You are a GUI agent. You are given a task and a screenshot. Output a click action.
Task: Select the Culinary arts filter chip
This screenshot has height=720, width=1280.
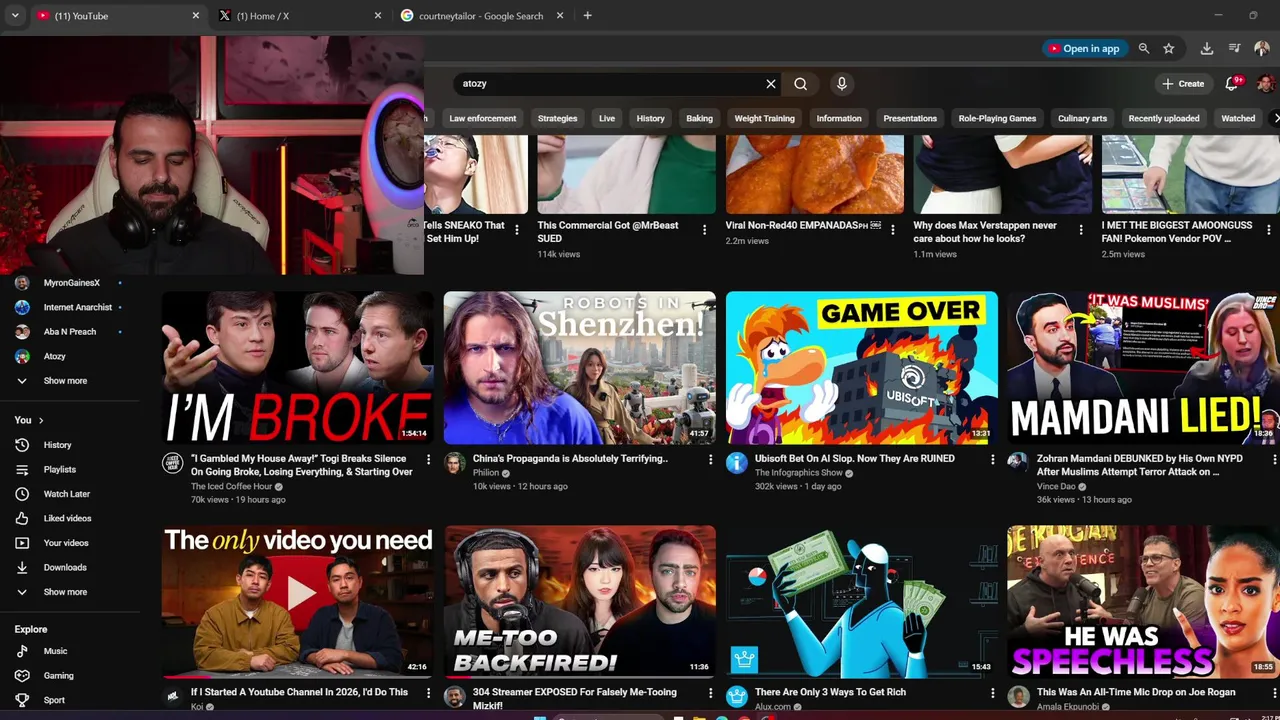point(1082,118)
